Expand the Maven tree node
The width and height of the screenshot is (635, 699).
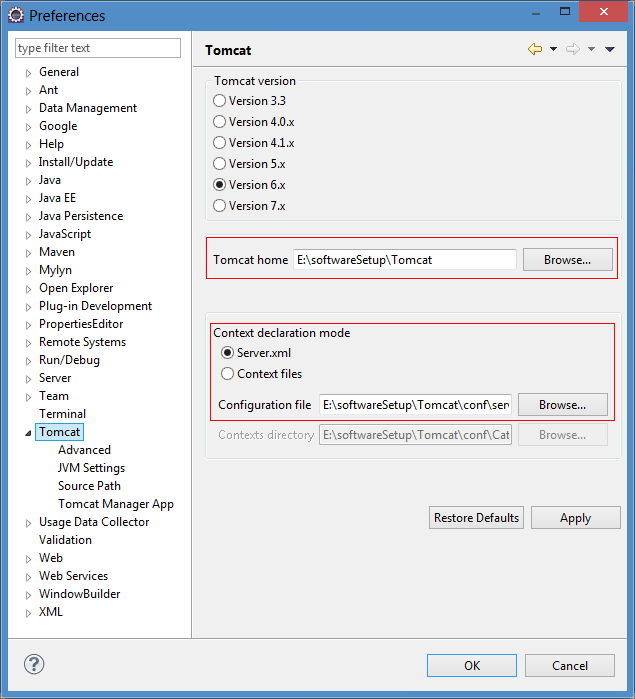29,253
